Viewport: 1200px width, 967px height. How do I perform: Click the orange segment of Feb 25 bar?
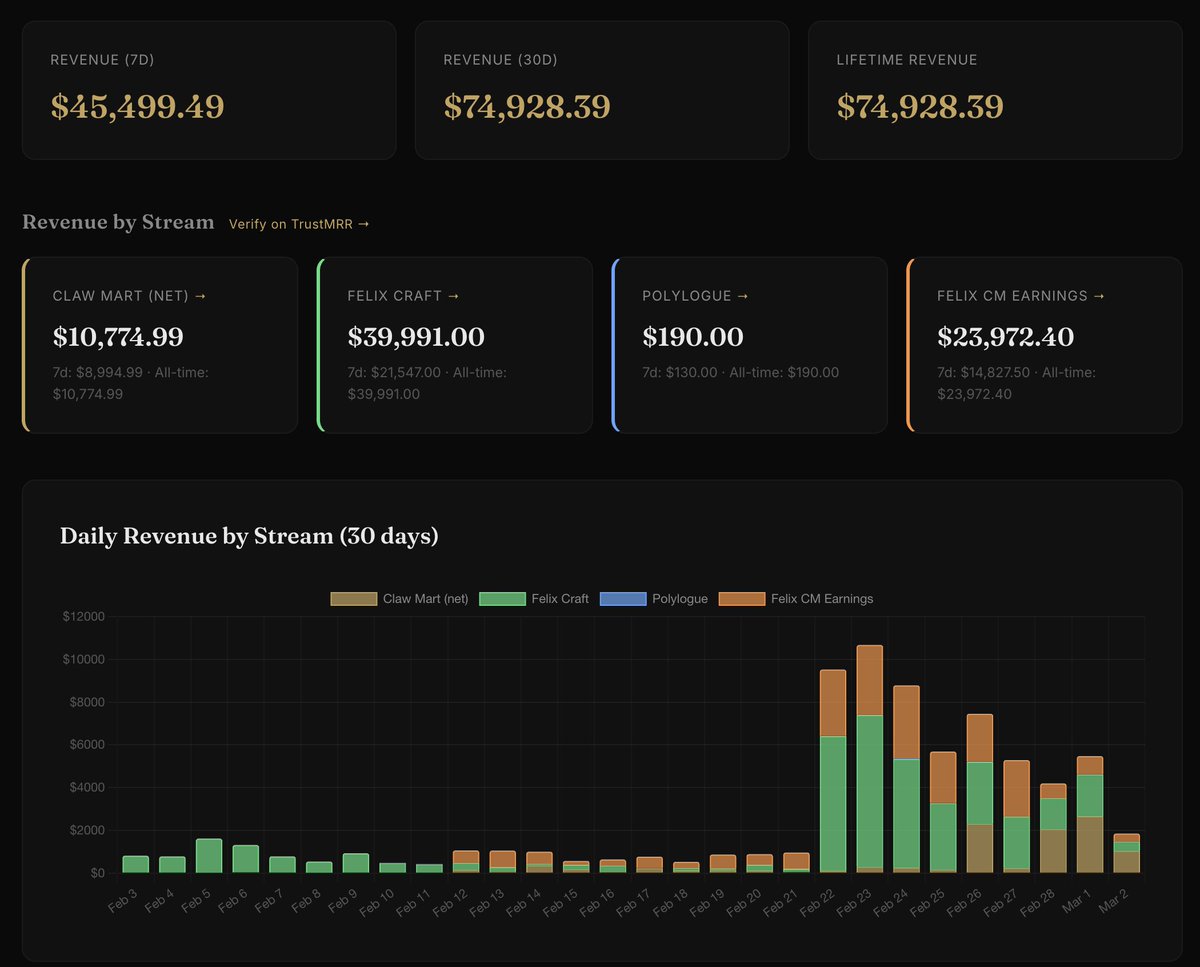click(943, 778)
